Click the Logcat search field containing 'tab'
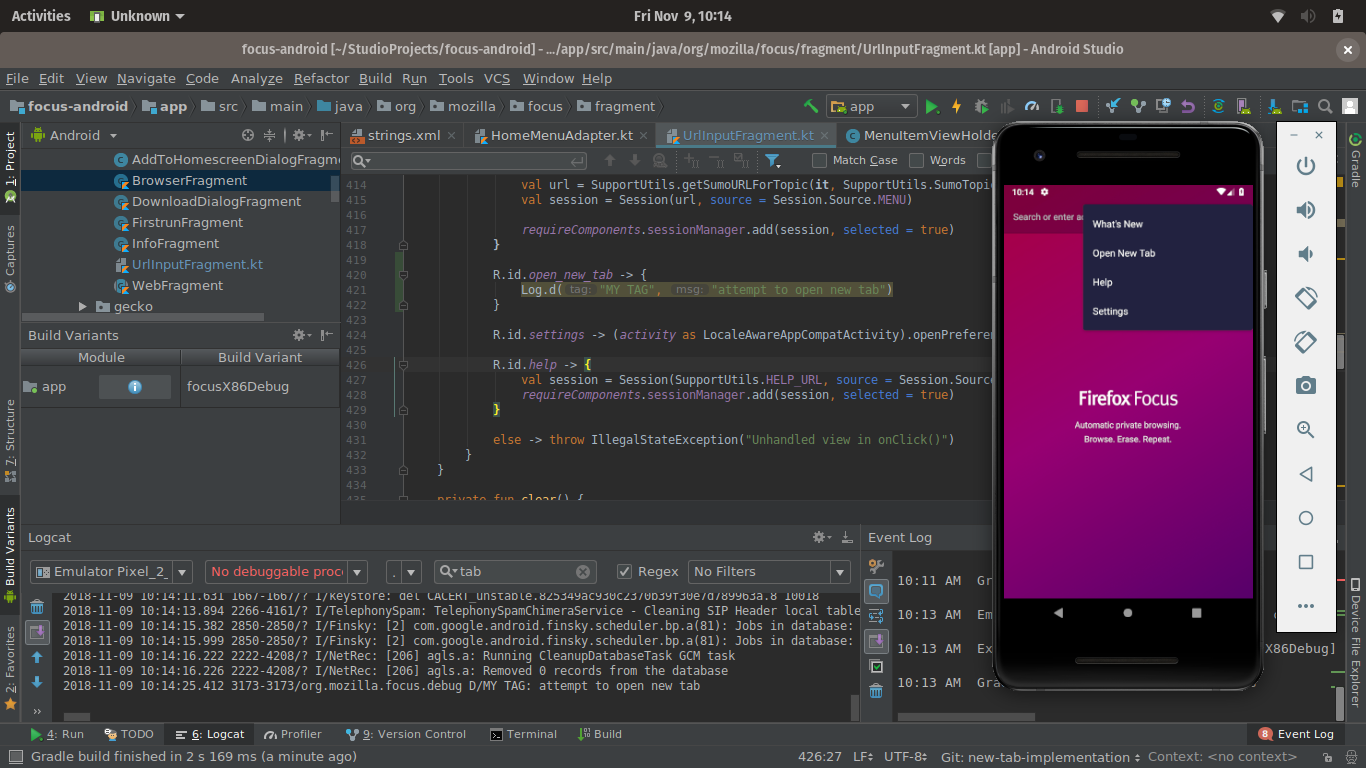This screenshot has height=768, width=1366. pos(512,572)
